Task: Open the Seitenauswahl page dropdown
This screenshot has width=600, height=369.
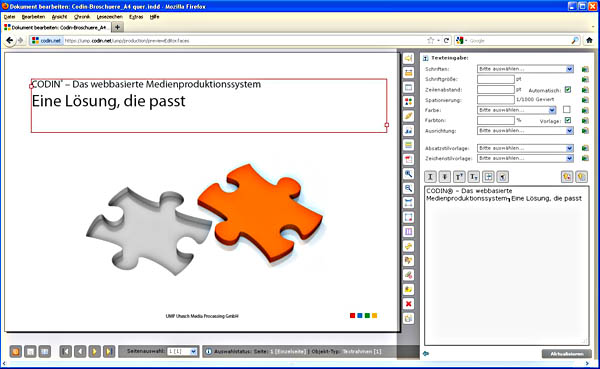Action: [x=182, y=351]
